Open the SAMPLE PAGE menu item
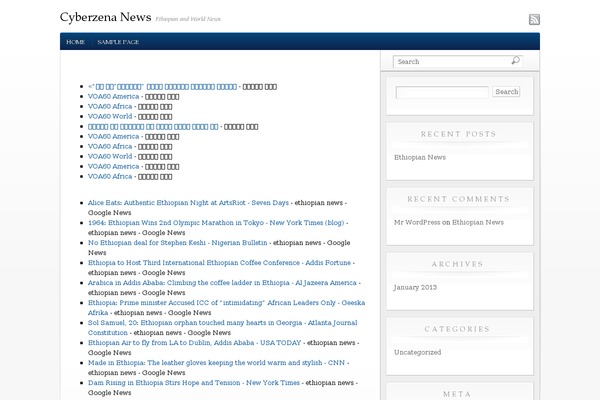The height and width of the screenshot is (400, 600). tap(118, 42)
